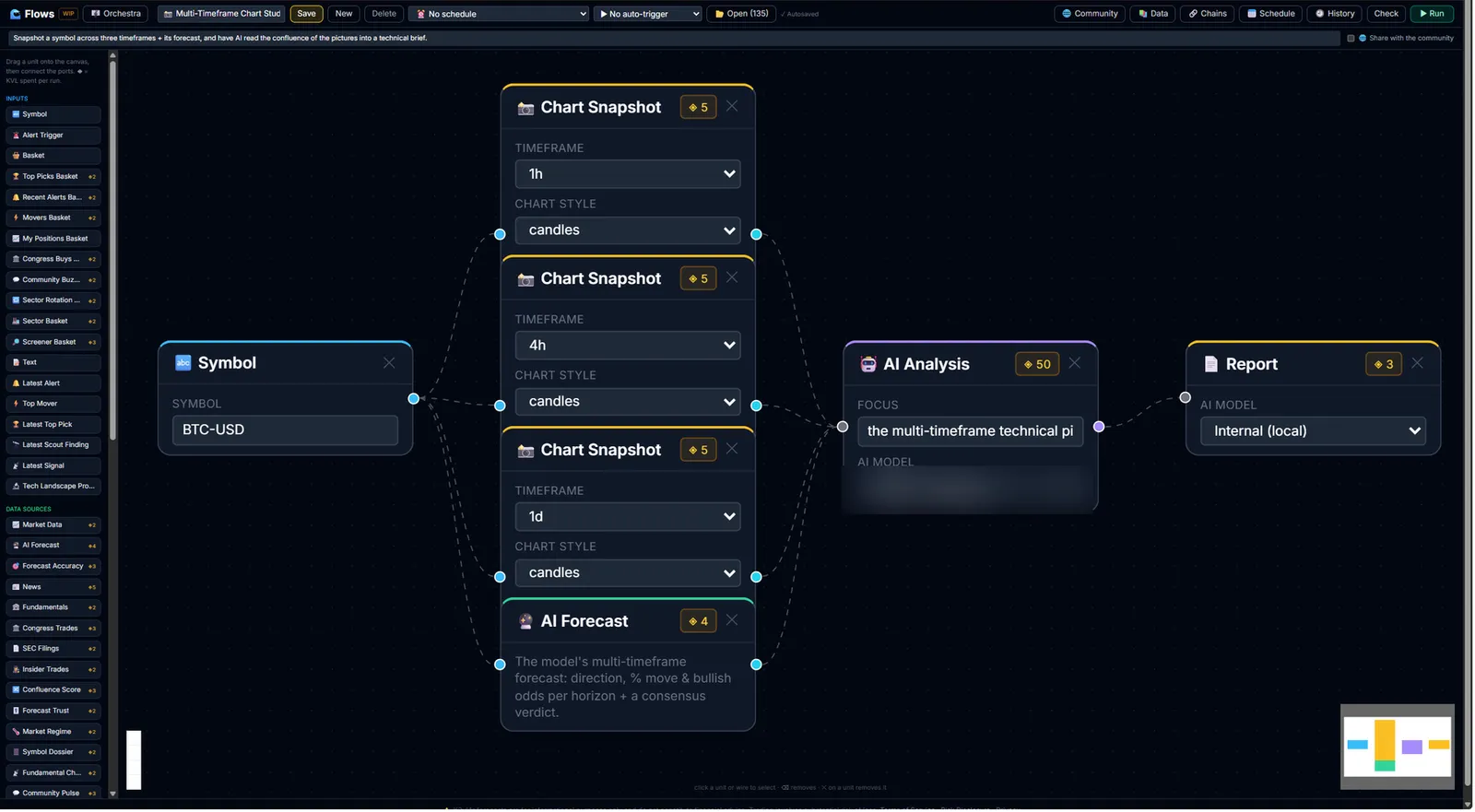
Task: Toggle Share with the community checkbox
Action: click(x=1351, y=39)
